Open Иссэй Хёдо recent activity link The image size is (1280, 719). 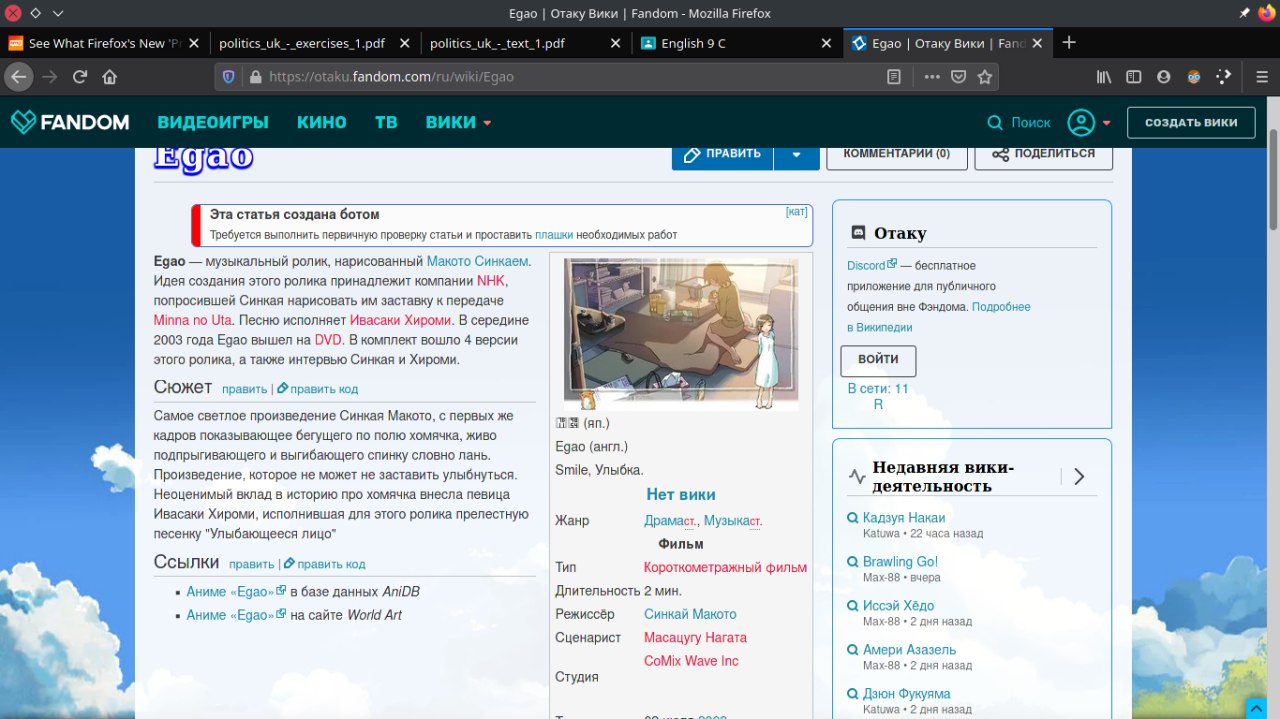tap(898, 606)
